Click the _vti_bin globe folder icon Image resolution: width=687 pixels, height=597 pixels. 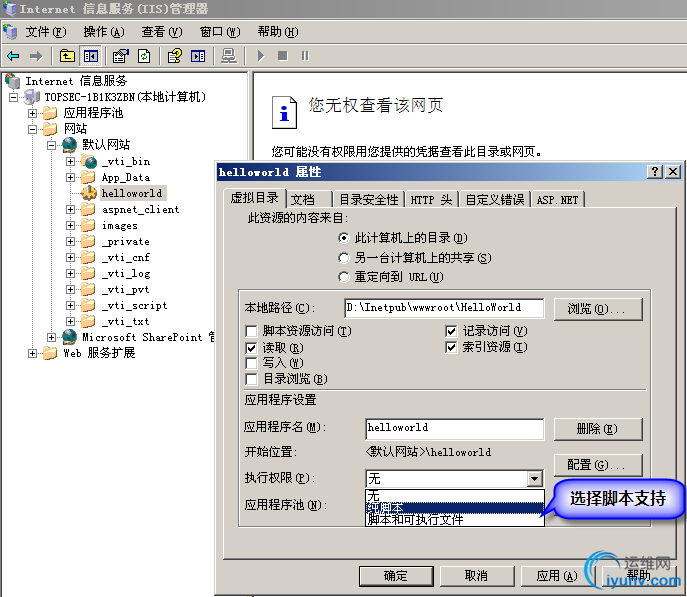[89, 162]
